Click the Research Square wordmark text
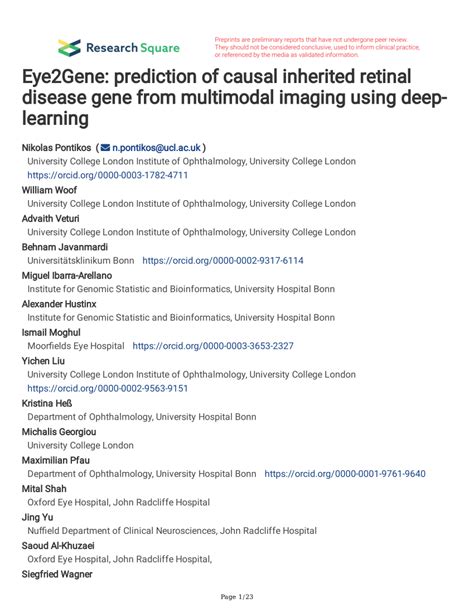 tap(133, 48)
